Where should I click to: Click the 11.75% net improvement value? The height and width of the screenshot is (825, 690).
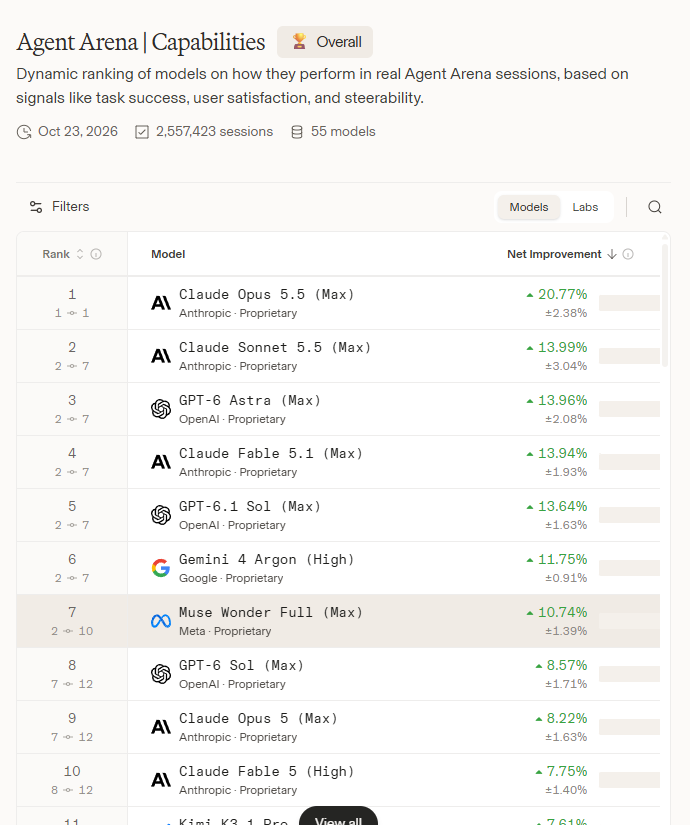point(562,560)
